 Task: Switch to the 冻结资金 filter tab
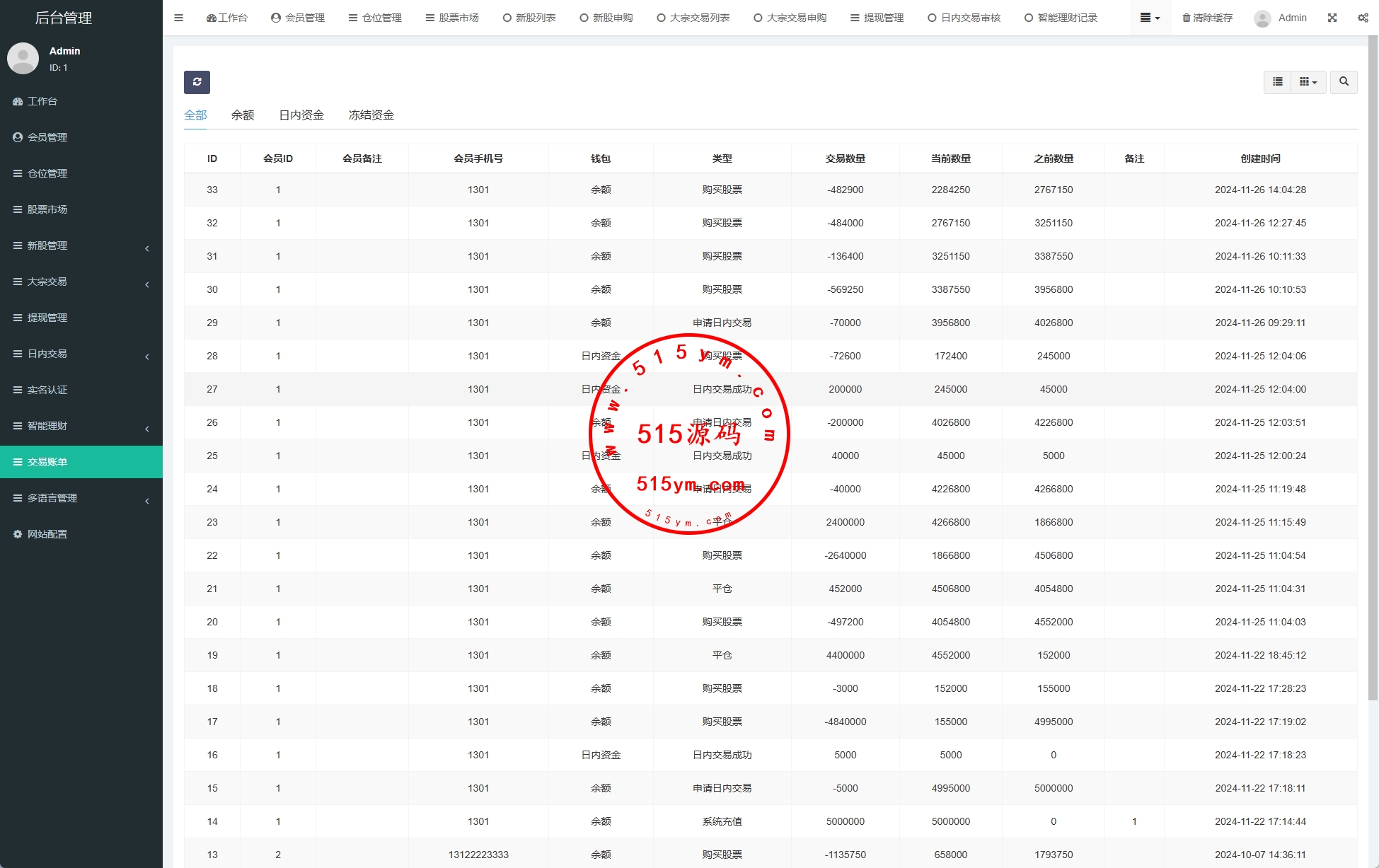(371, 115)
